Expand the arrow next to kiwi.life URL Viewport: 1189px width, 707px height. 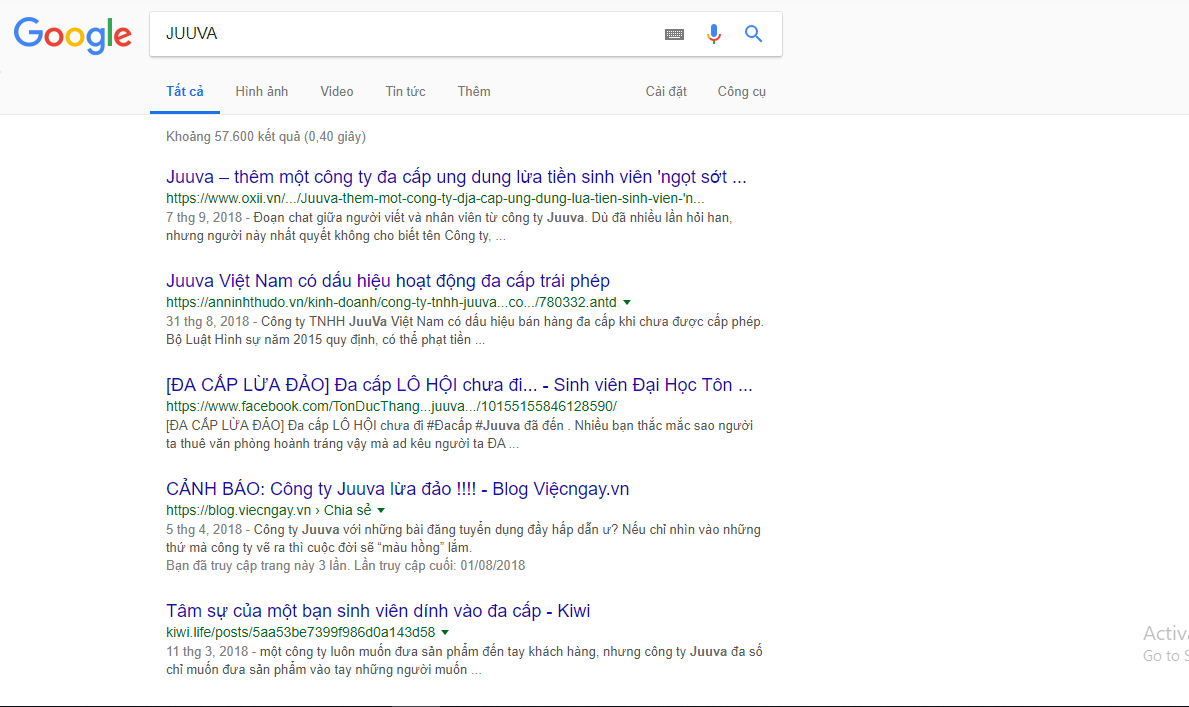[445, 632]
